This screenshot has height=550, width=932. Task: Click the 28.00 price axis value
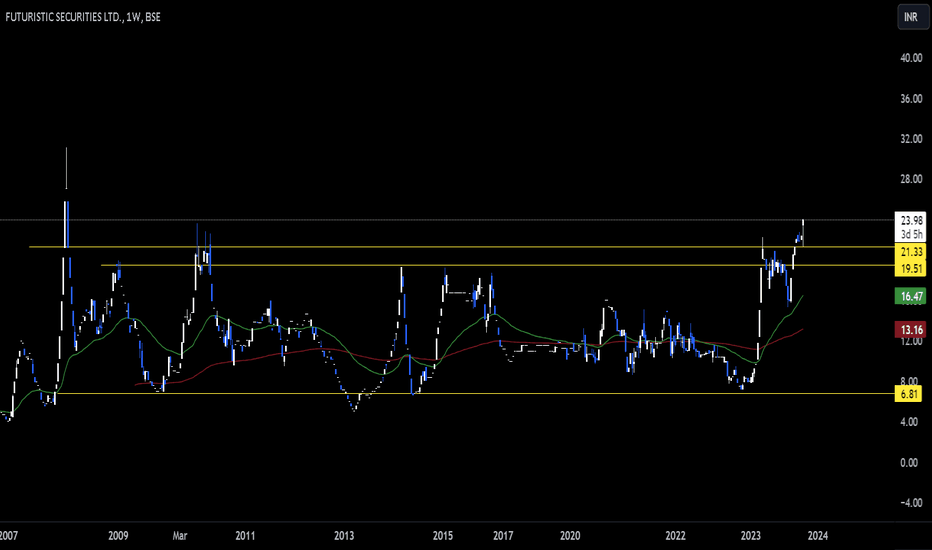coord(911,179)
